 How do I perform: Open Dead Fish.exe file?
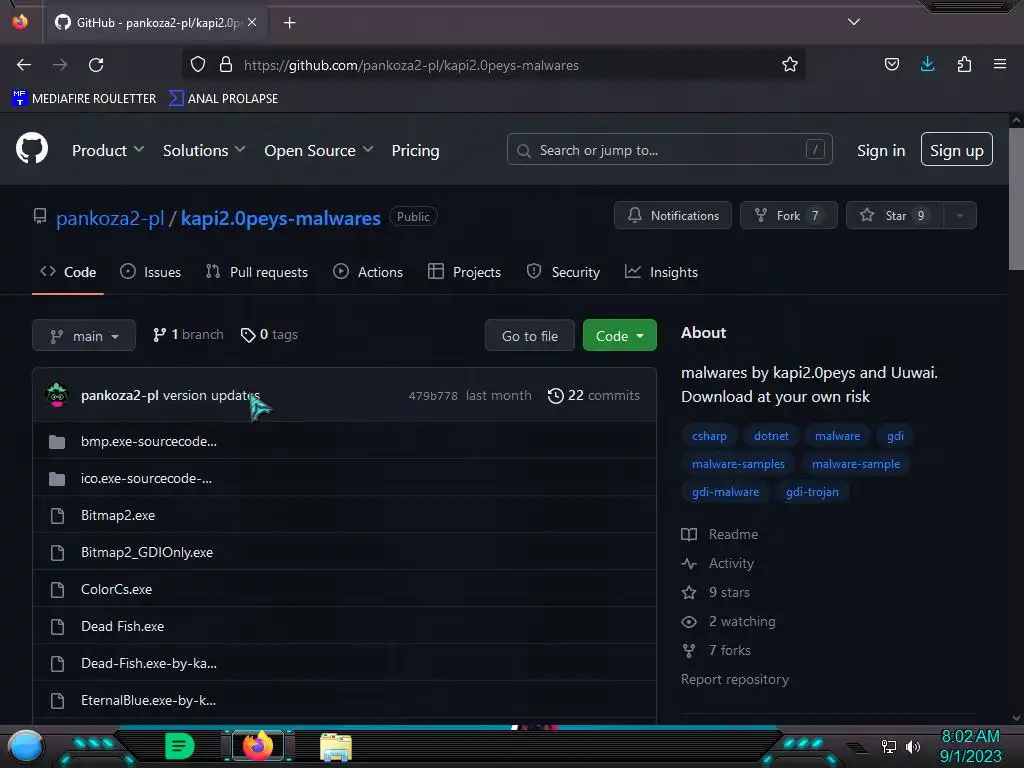click(122, 626)
